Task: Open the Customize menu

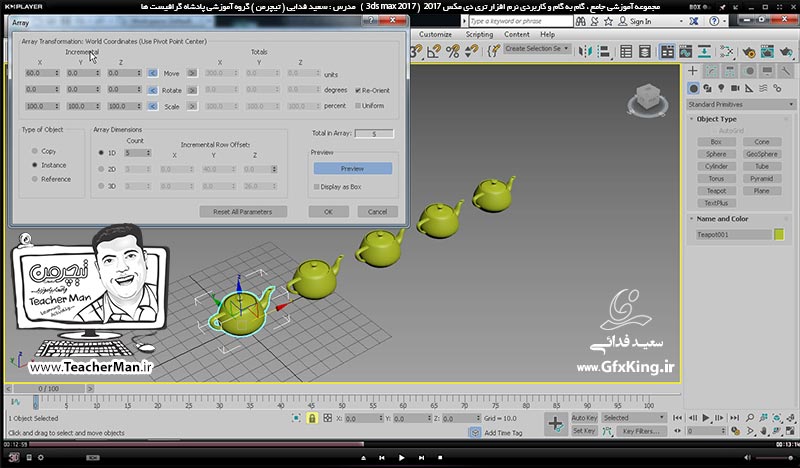Action: point(435,34)
